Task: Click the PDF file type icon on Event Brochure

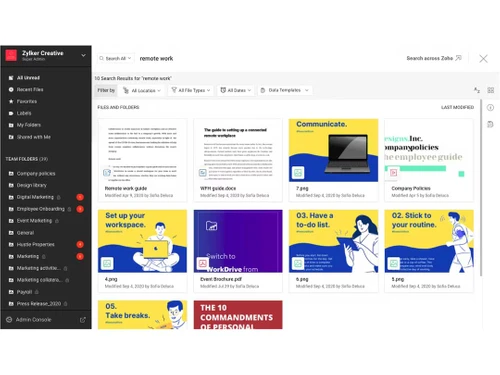Action: tap(202, 263)
